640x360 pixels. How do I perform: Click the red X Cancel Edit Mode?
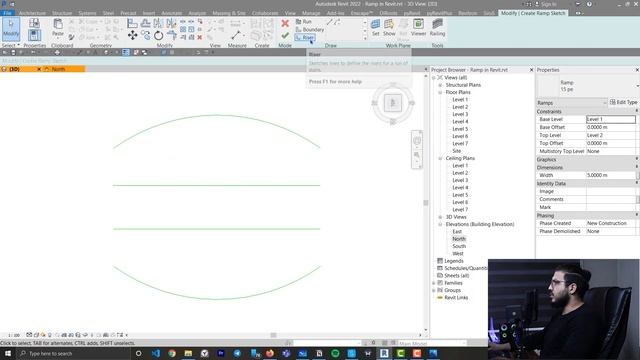pyautogui.click(x=285, y=23)
